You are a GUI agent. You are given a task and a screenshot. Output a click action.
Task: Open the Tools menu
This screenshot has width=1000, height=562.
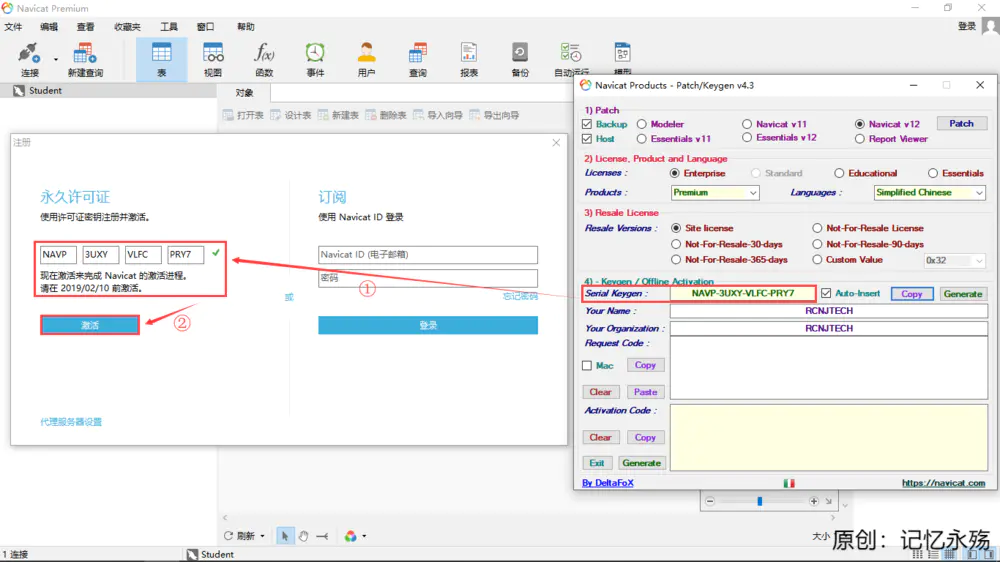coord(168,26)
